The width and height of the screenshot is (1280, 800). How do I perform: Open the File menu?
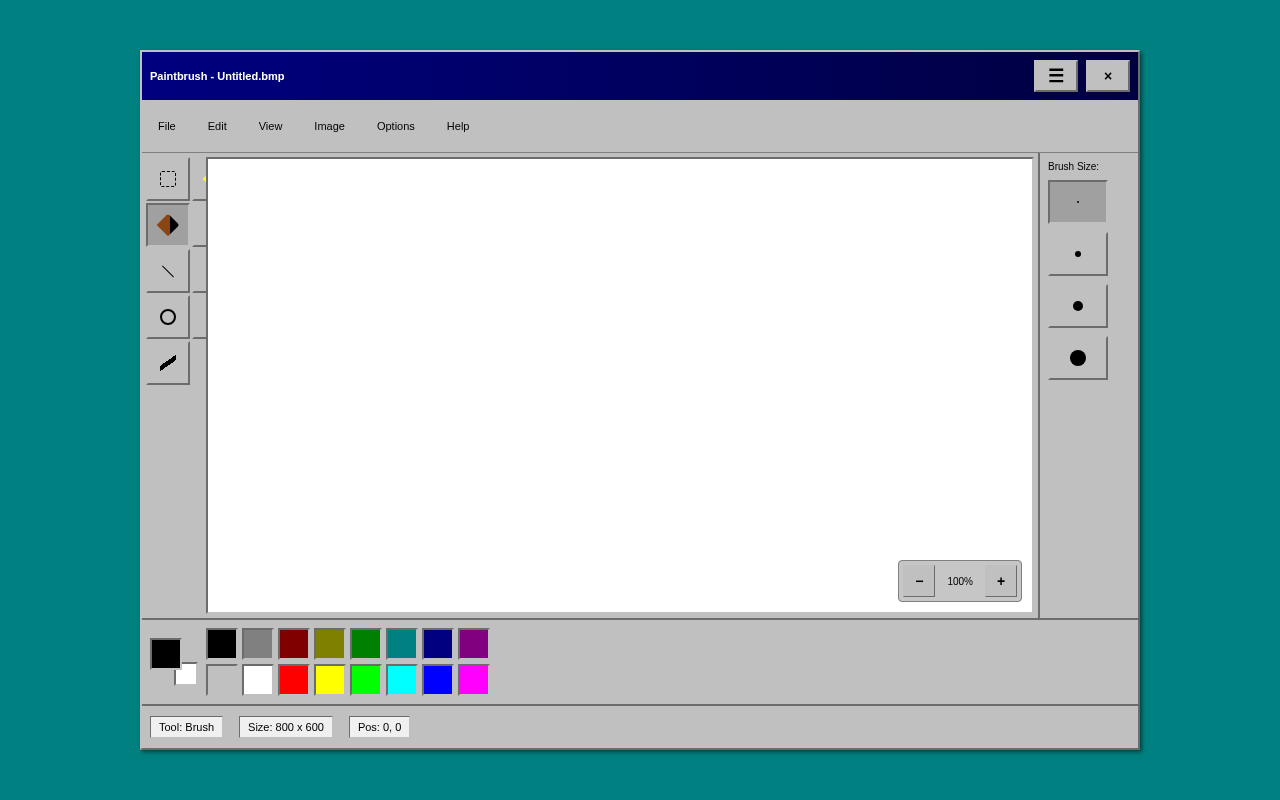166,126
